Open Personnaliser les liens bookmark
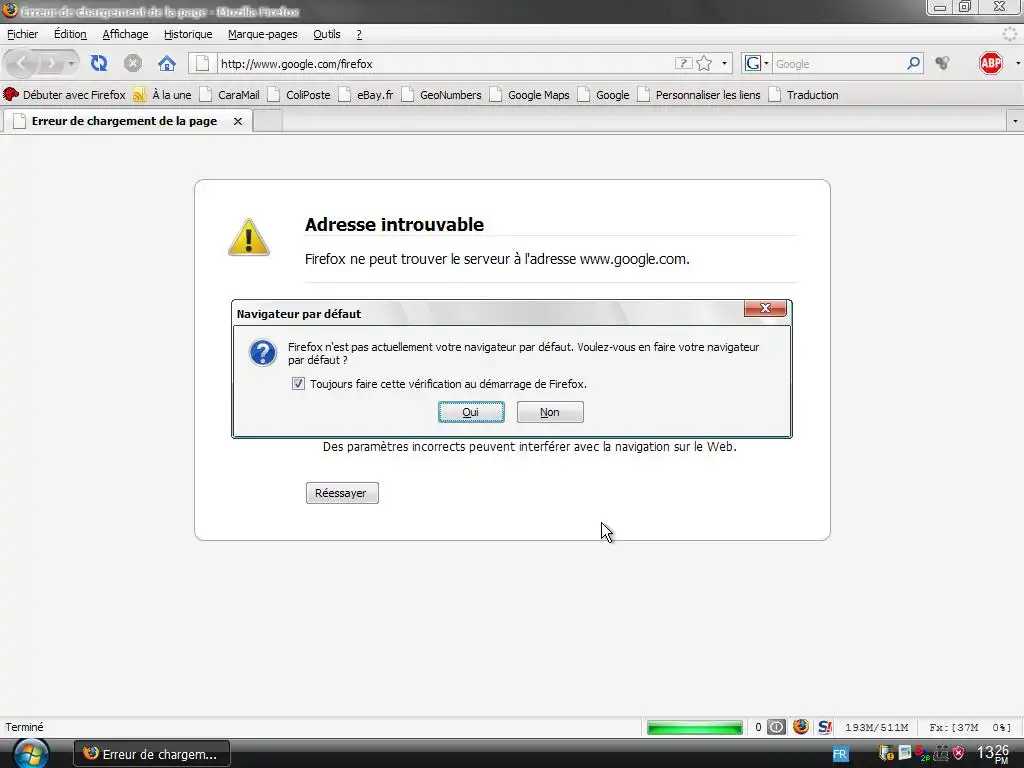1024x768 pixels. [x=699, y=95]
